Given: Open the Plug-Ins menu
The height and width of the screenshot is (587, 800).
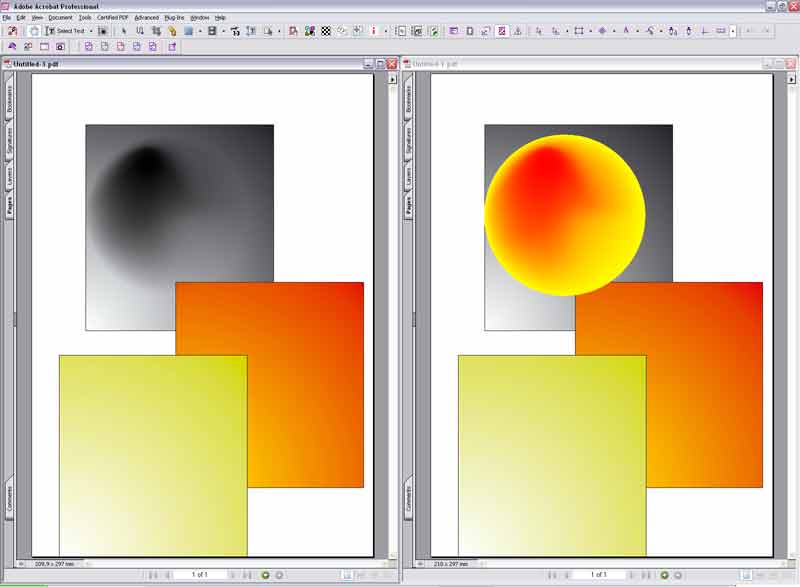Looking at the screenshot, I should 174,18.
